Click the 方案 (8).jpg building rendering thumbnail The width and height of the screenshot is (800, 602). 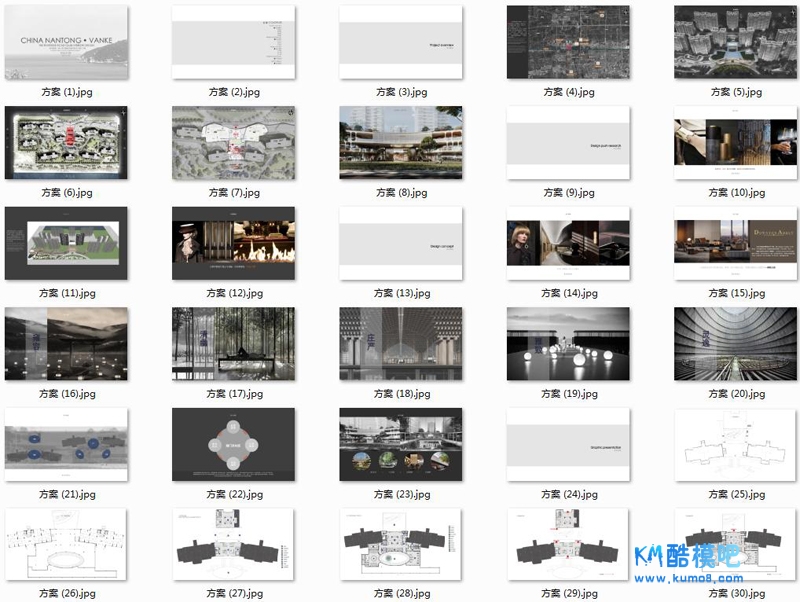click(401, 143)
